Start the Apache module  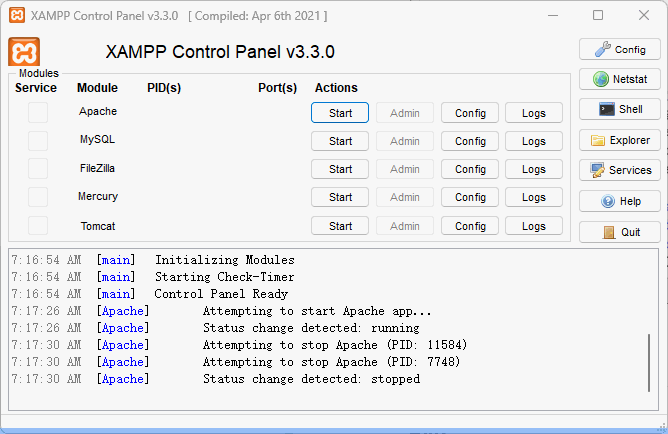pos(340,113)
